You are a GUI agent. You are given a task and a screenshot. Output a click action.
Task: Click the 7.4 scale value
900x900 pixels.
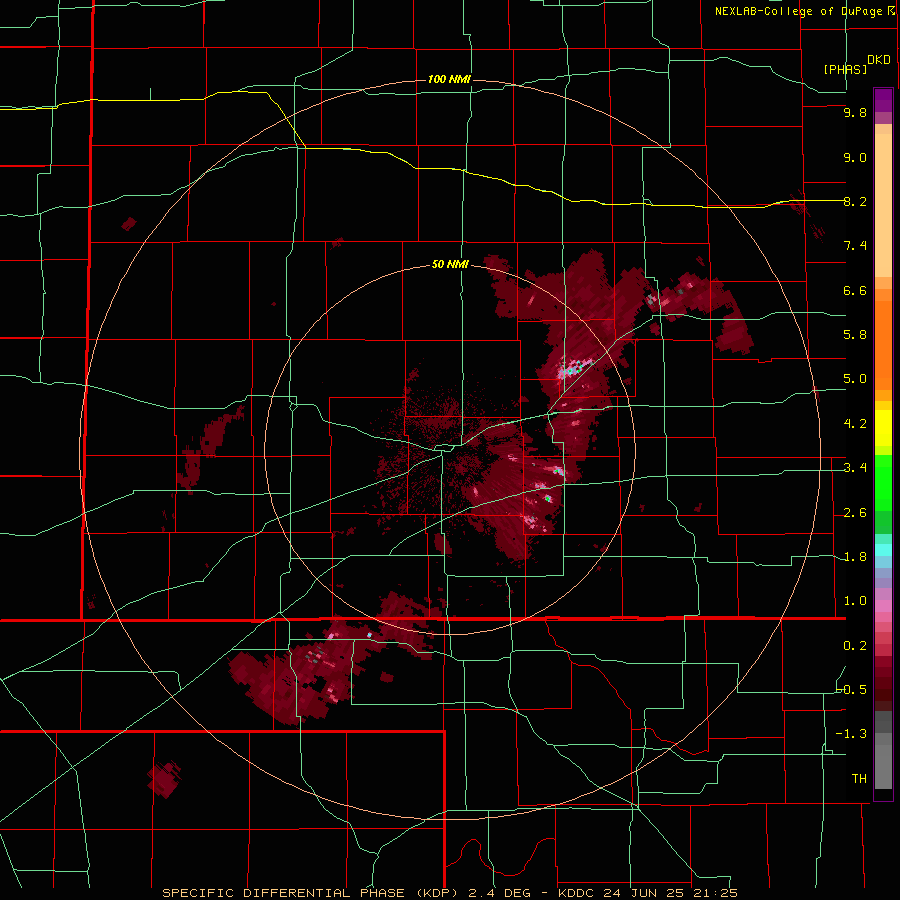point(855,246)
